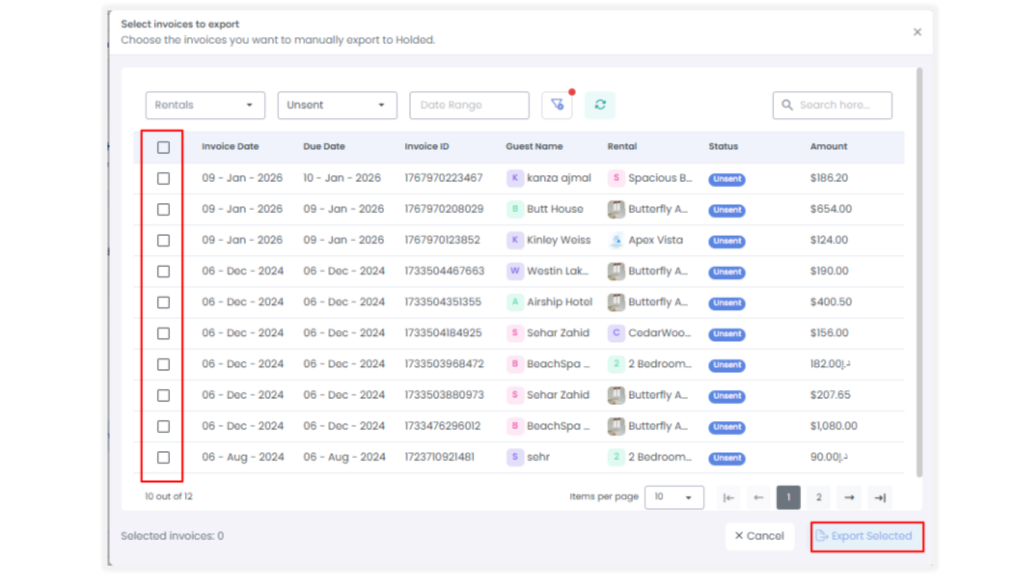Screen dimensions: 1024x576
Task: Click CedarWoo rental icon
Action: click(616, 333)
